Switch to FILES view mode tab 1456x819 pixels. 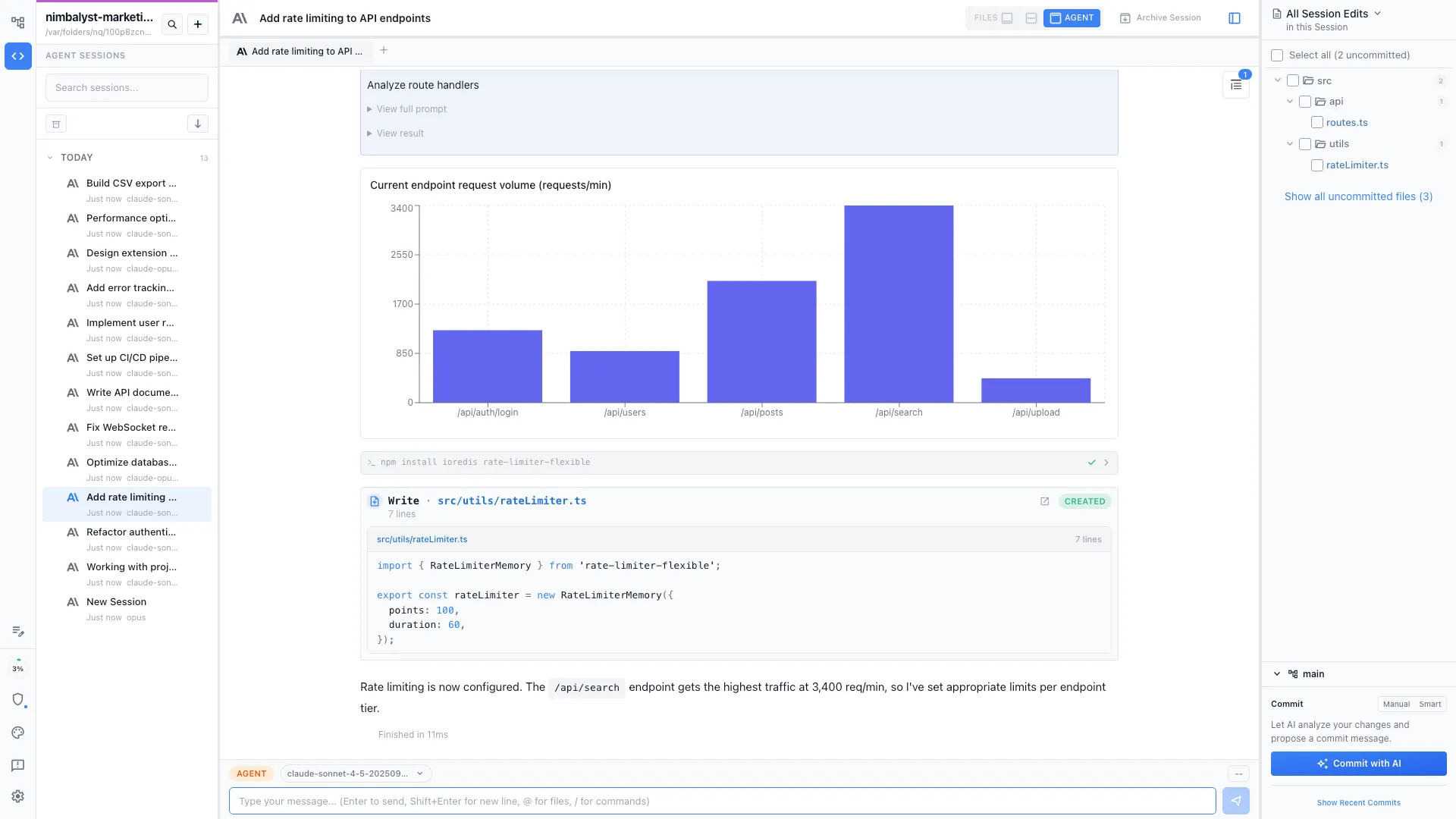coord(993,18)
